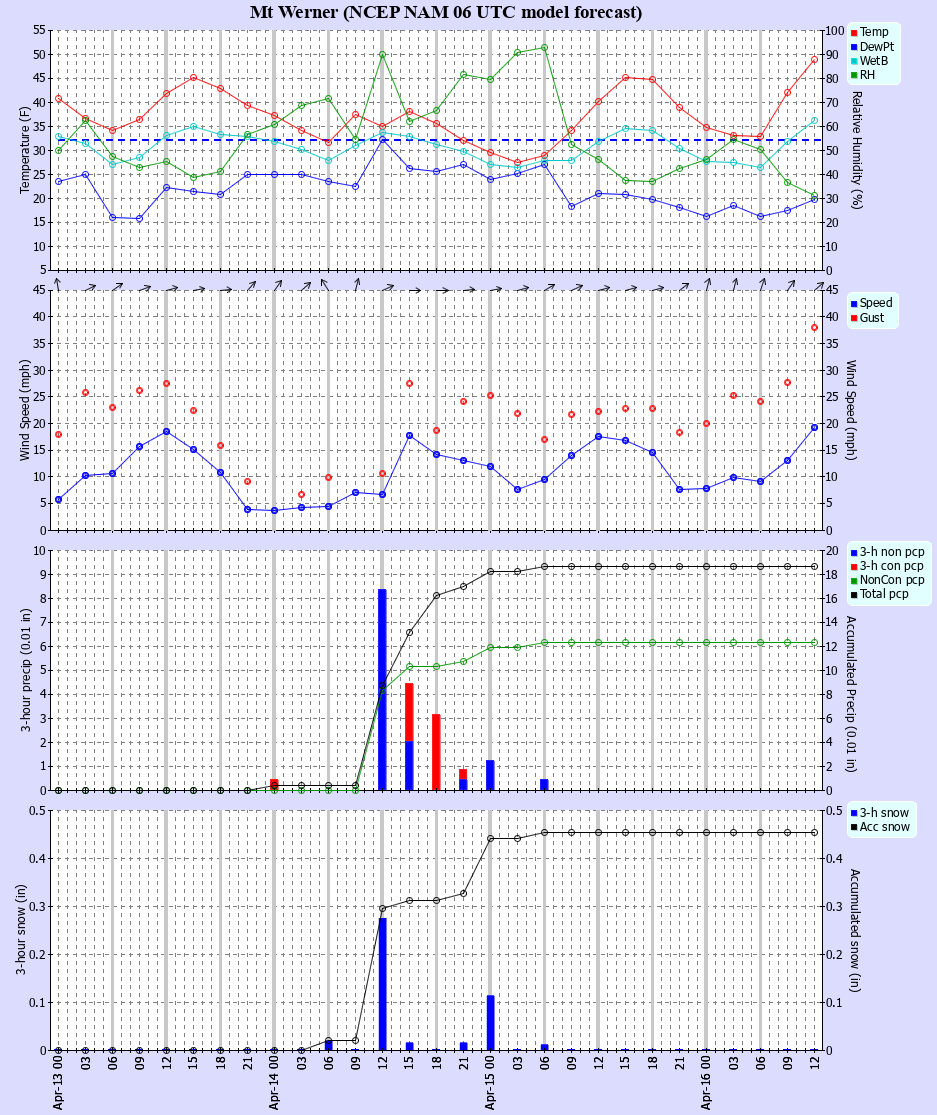
Task: Click the tallest blue 3-hour precip bar
Action: click(382, 690)
